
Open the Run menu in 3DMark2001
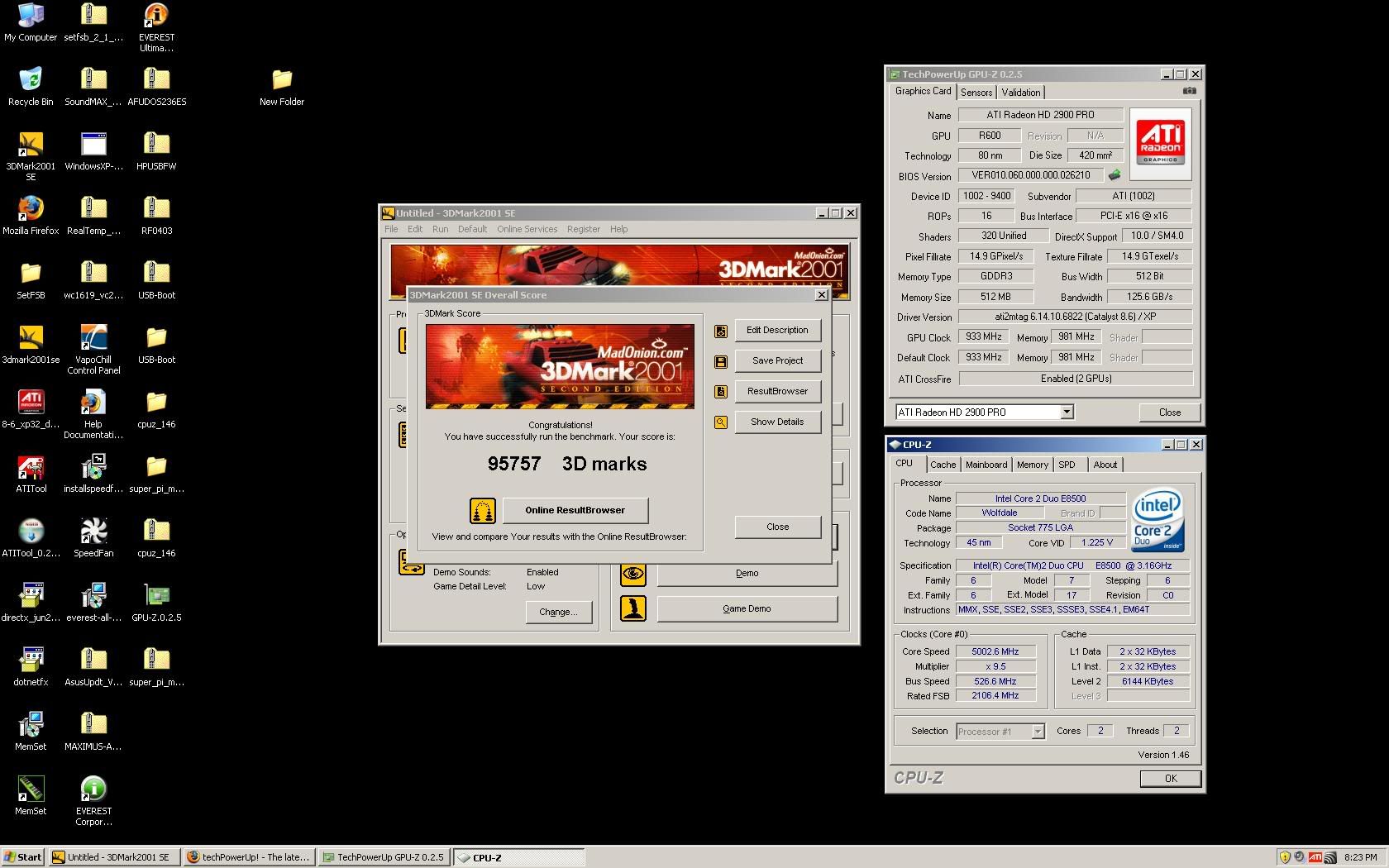[x=440, y=229]
